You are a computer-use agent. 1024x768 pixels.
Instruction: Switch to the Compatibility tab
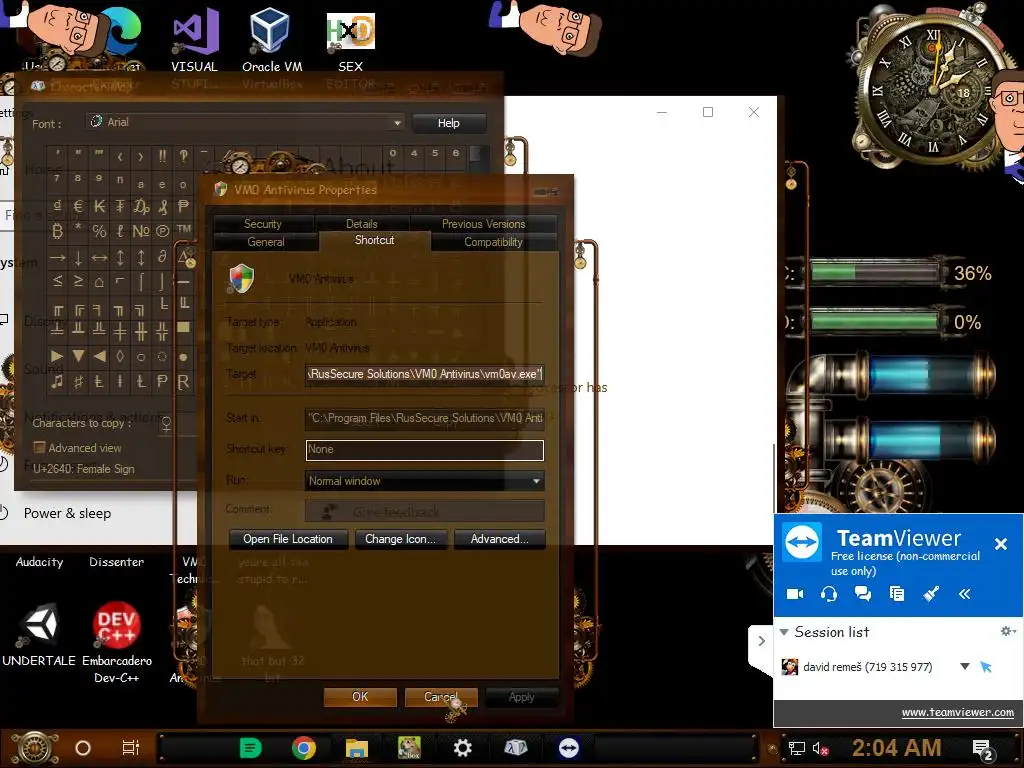[493, 242]
